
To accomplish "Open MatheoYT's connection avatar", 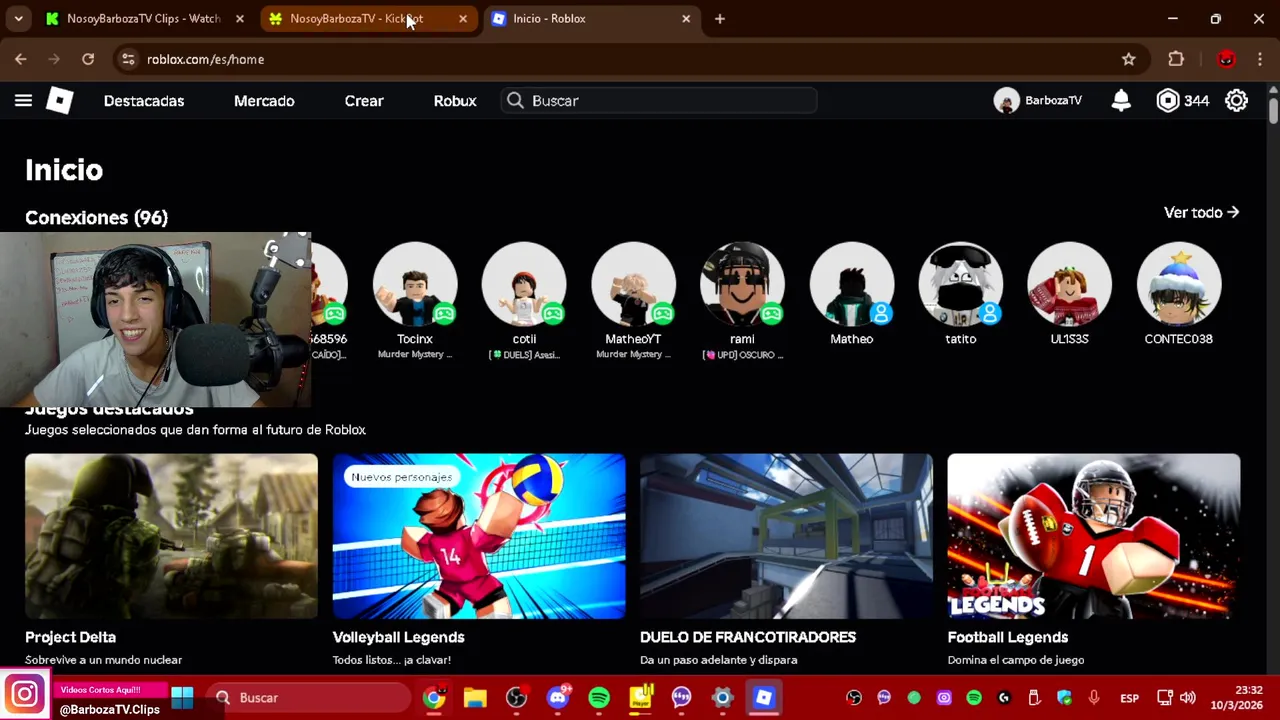I will tap(633, 285).
